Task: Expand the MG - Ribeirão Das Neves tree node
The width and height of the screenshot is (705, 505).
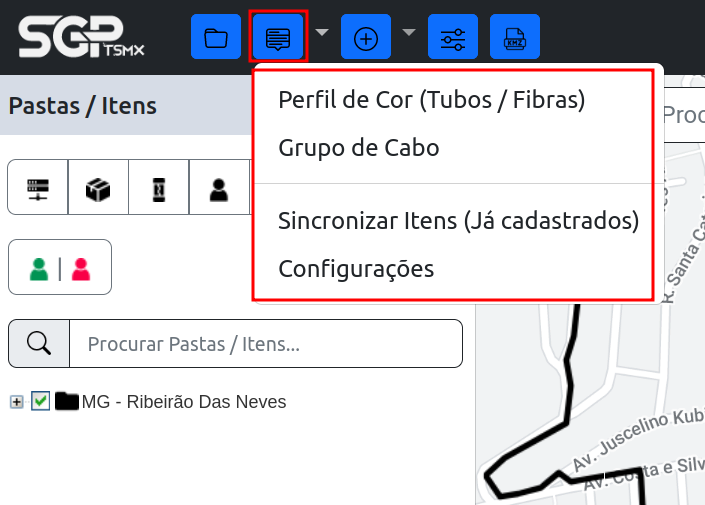Action: (x=16, y=402)
